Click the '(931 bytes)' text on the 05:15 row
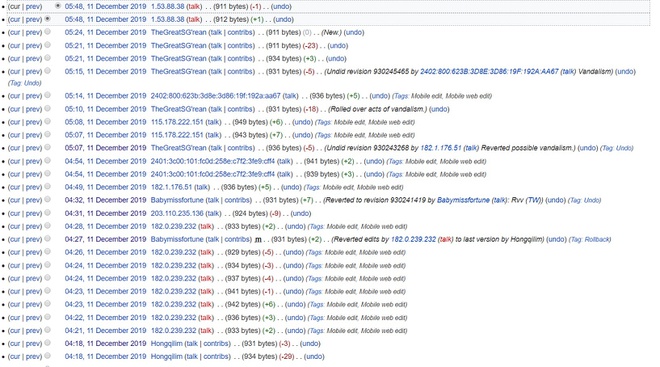The width and height of the screenshot is (660, 367). click(283, 72)
